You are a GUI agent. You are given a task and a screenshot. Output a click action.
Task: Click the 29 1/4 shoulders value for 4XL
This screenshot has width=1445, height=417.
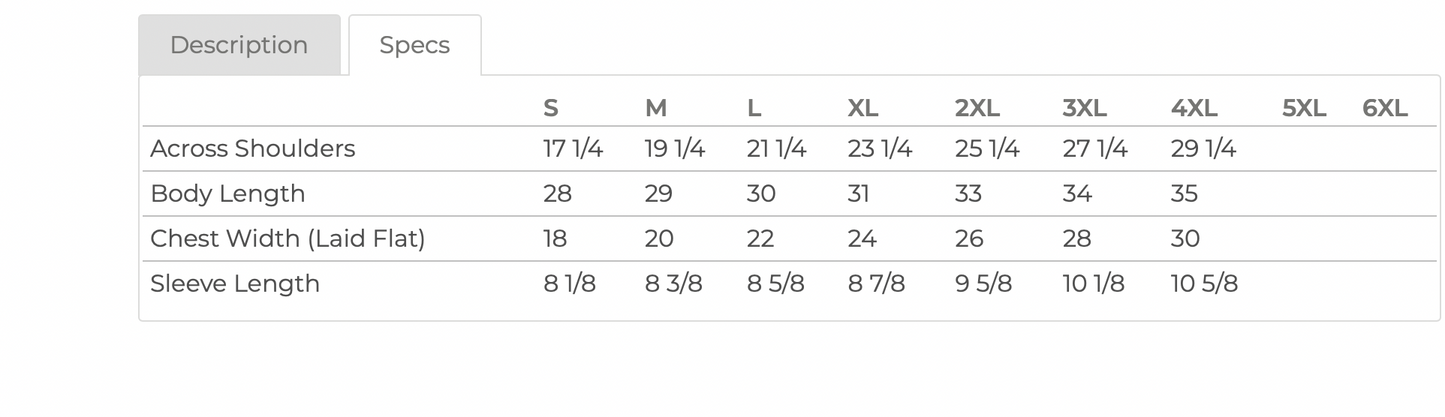click(1203, 149)
